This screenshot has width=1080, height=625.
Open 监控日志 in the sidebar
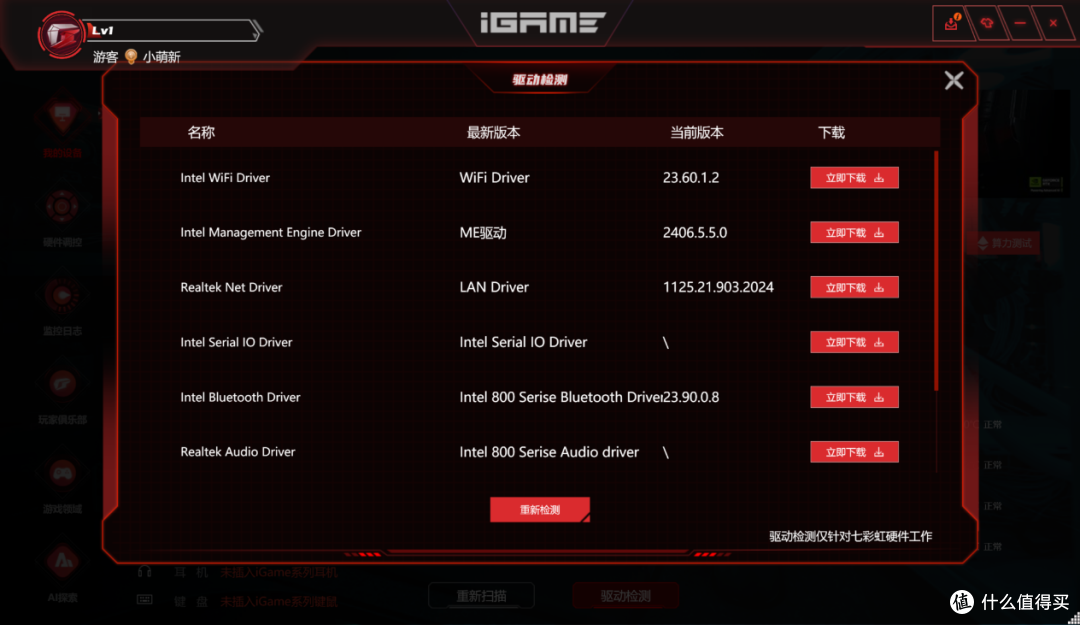tap(62, 307)
